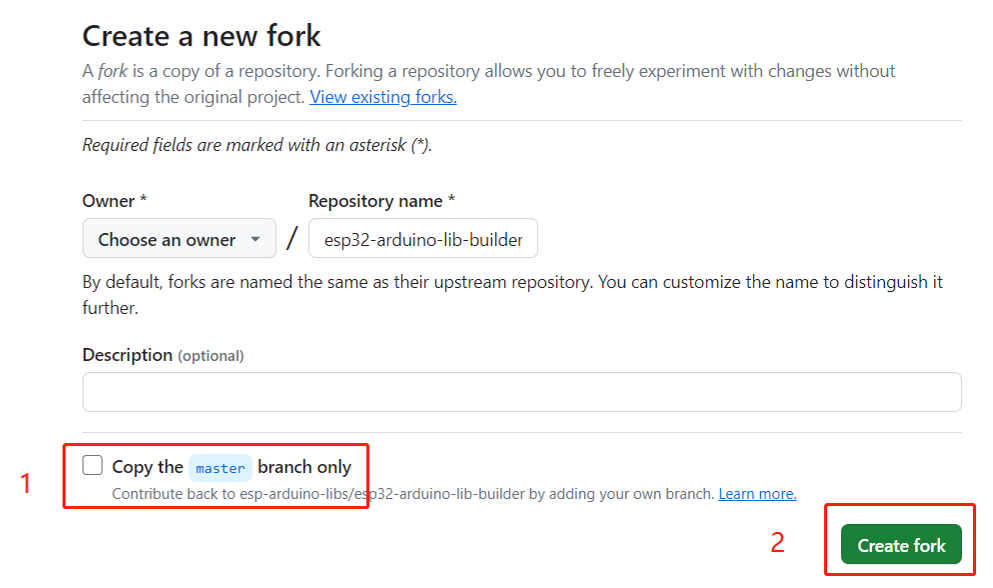Click the Create a new fork heading
The image size is (993, 588).
pos(201,35)
